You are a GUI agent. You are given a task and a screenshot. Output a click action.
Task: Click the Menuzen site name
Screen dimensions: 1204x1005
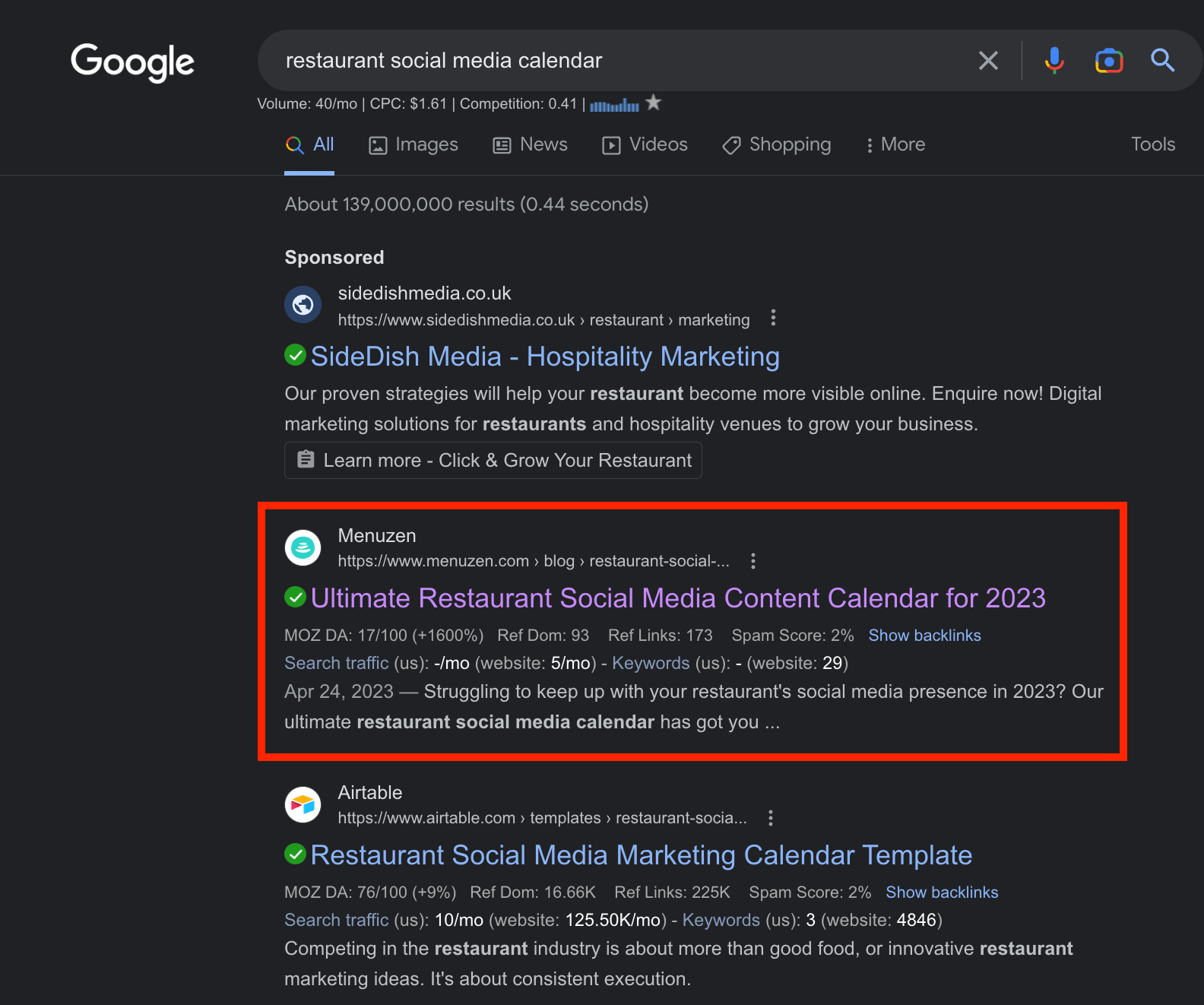[377, 536]
